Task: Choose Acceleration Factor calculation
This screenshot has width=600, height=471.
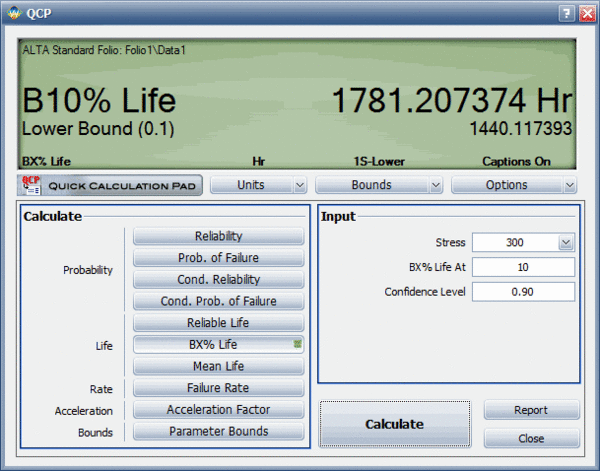Action: 218,410
